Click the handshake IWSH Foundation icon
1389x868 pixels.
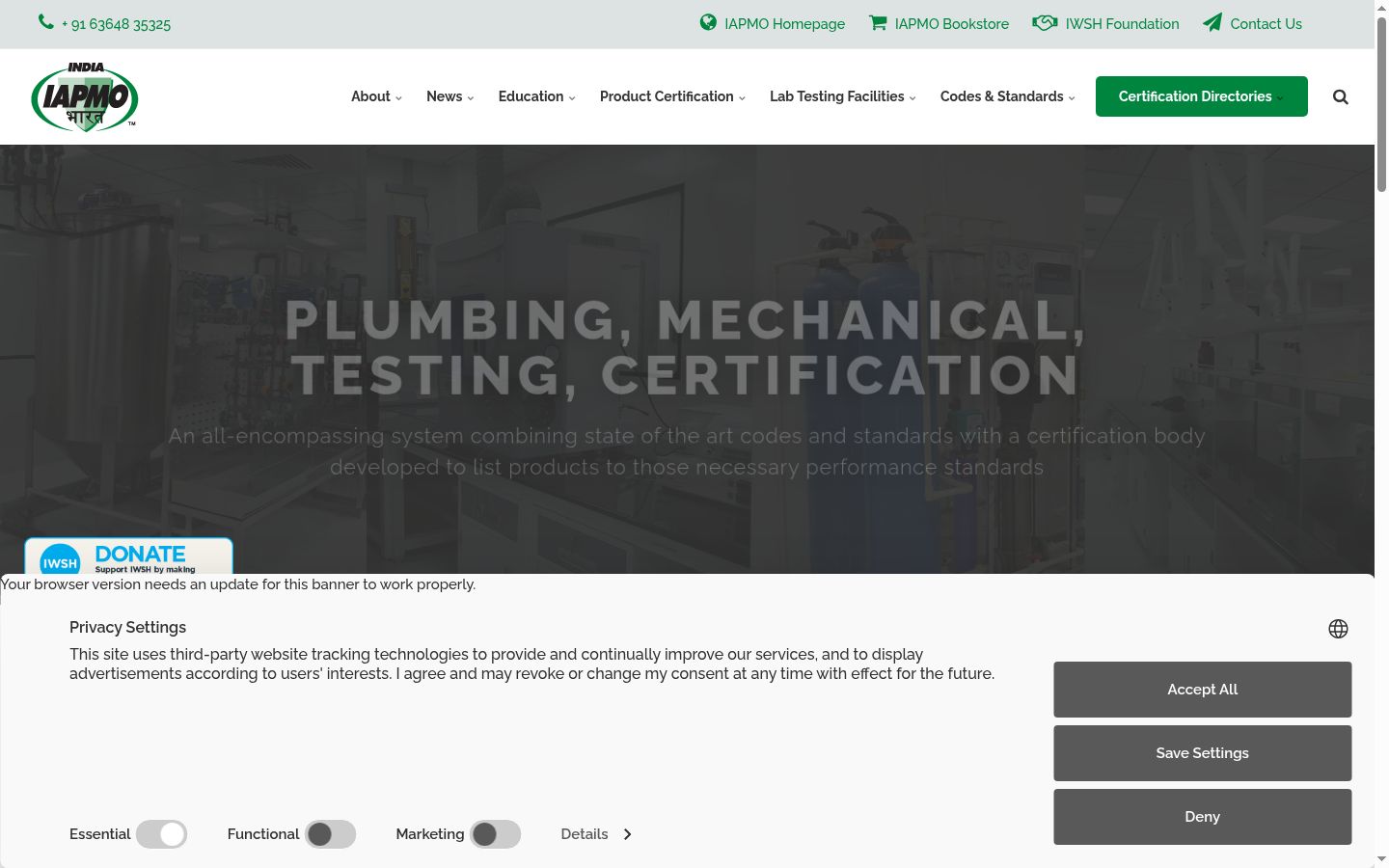pos(1045,22)
